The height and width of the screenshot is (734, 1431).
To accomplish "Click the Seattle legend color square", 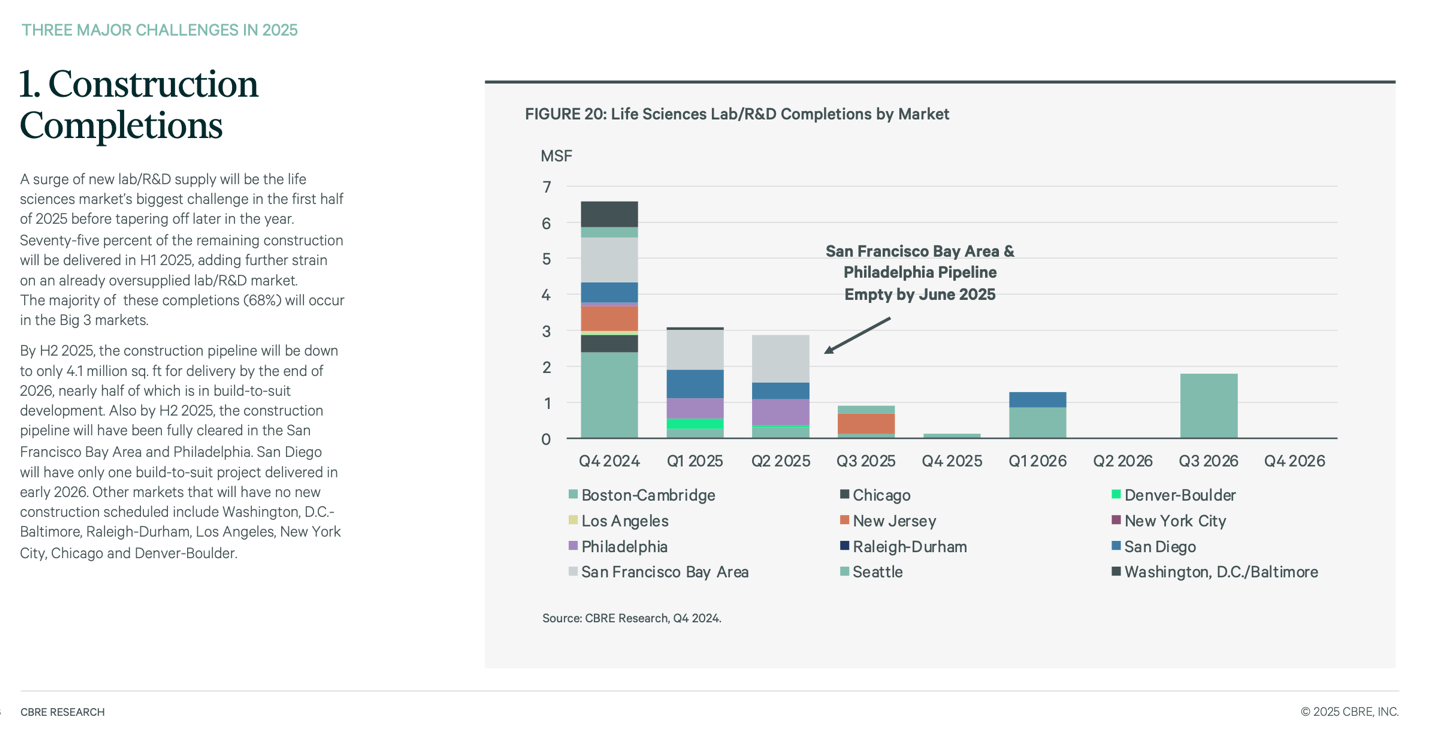I will click(x=846, y=571).
